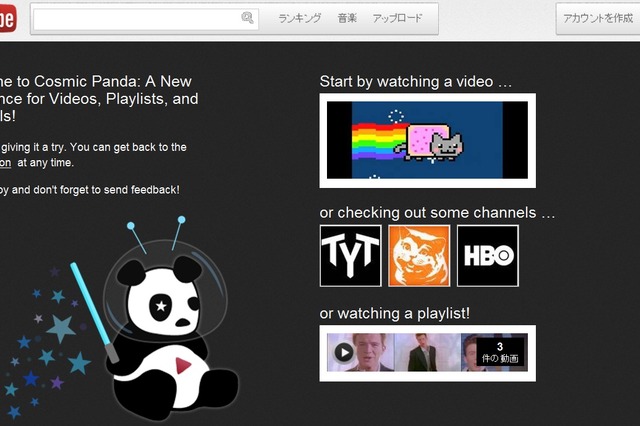
Task: Click the underlined link before 'at any time'
Action: [5, 163]
